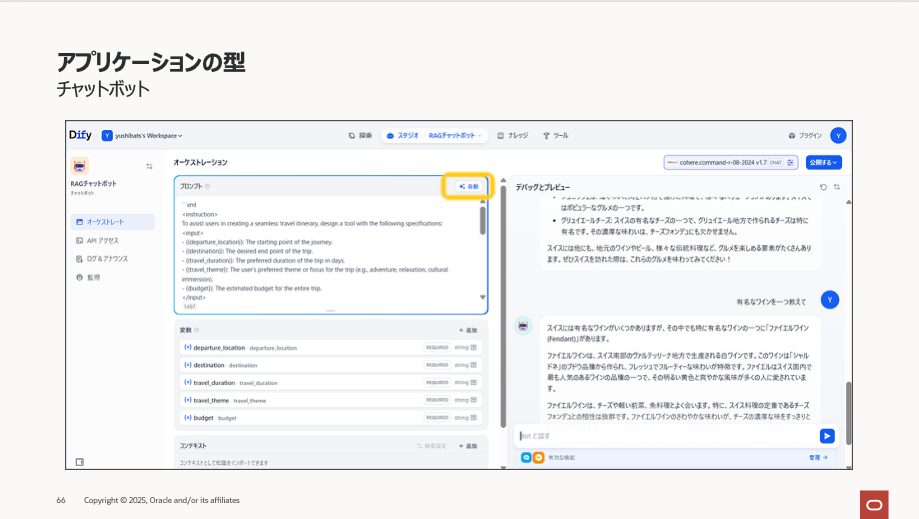Click the prompt editor scroll-down arrow
The image size is (919, 519).
coord(483,297)
